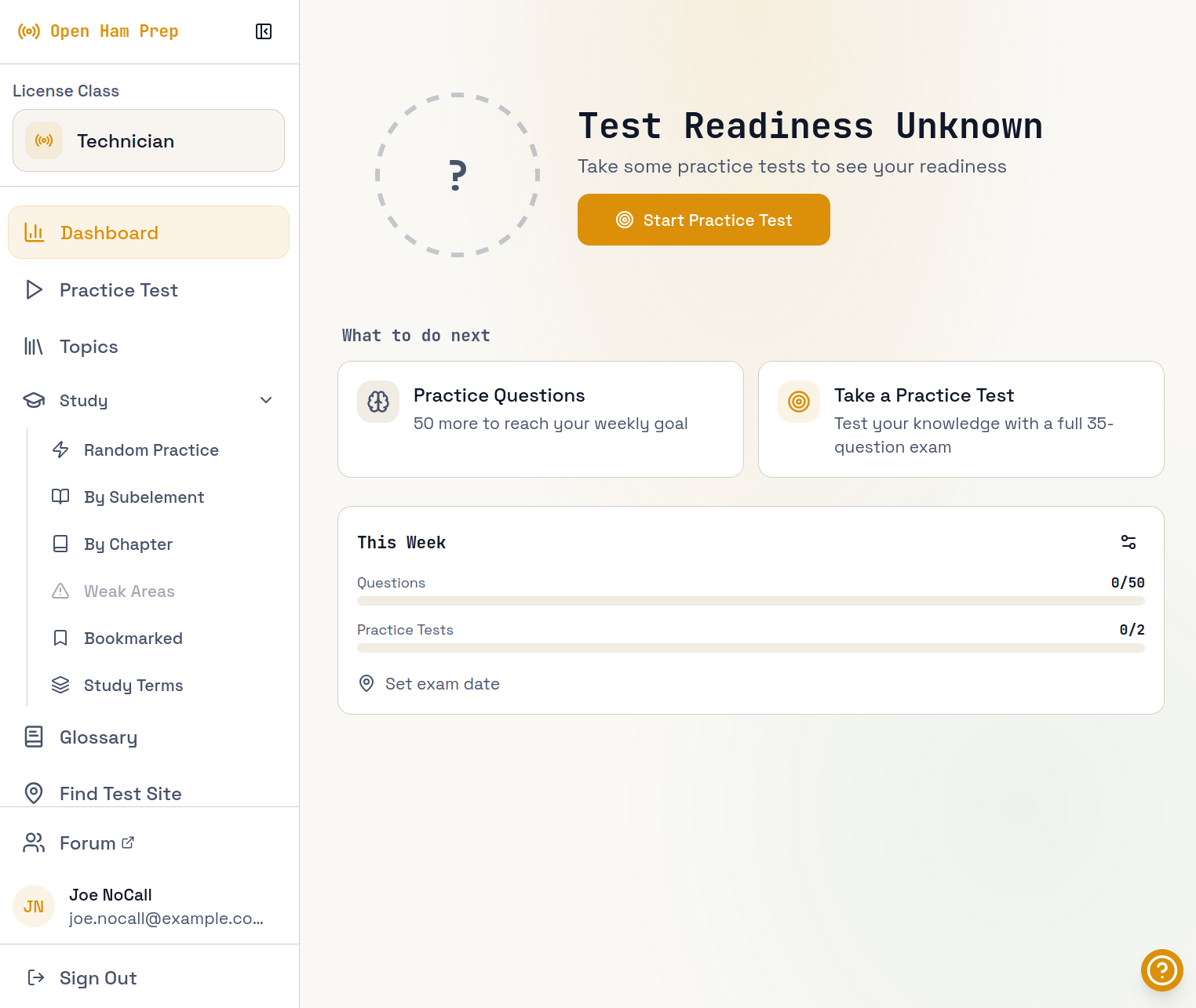Open the weekly goals settings icon
1196x1008 pixels.
1129,542
